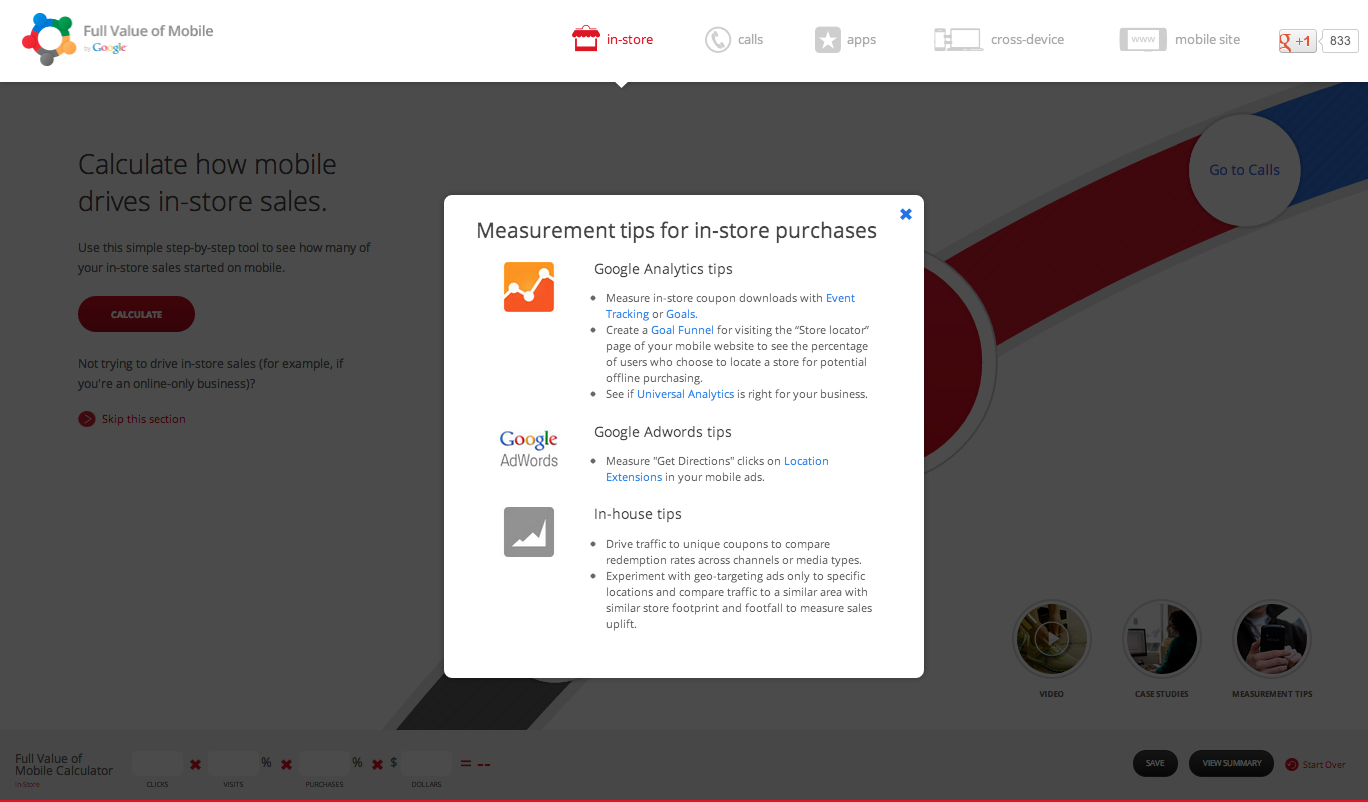This screenshot has height=802, width=1368.
Task: Click the Full Value of Mobile logo
Action: pyautogui.click(x=118, y=40)
